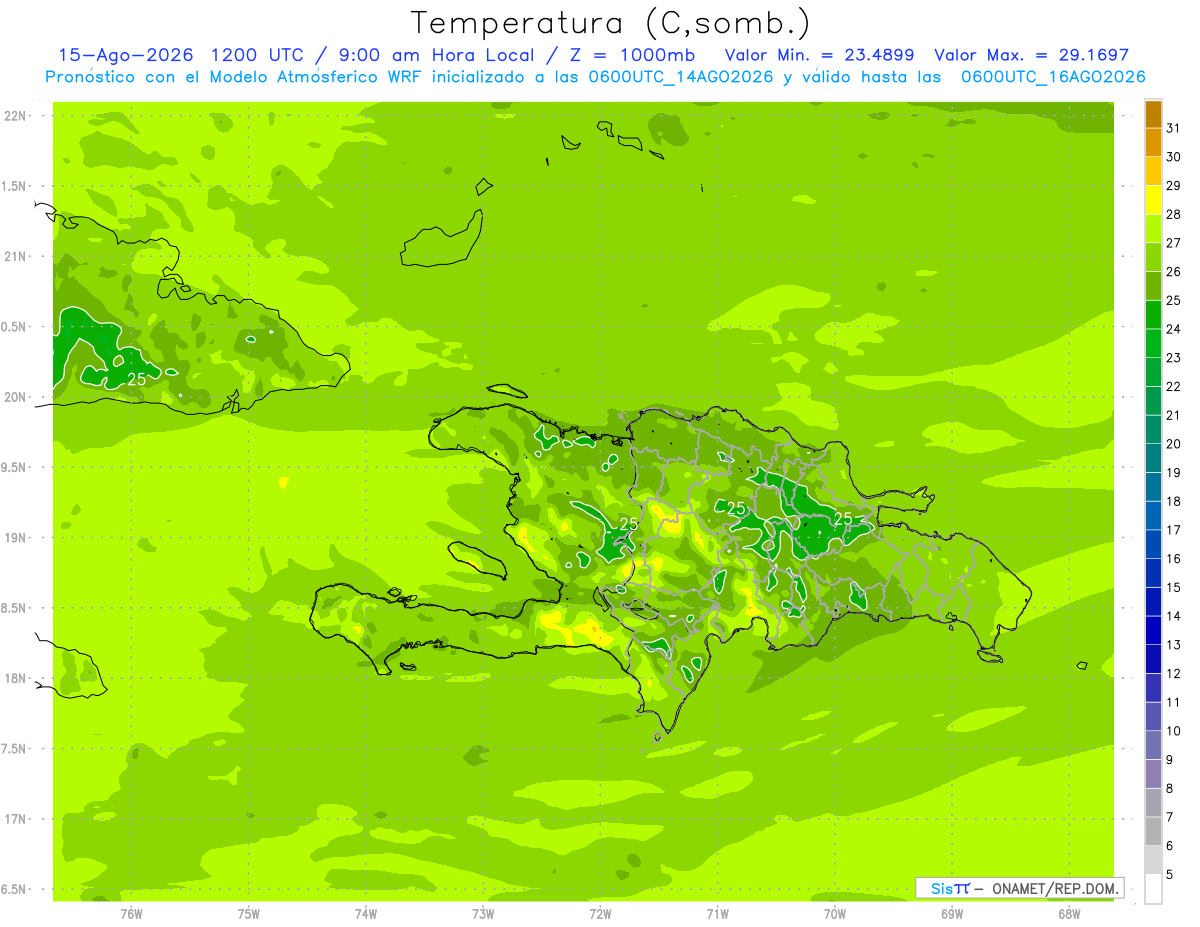Click the '18N' latitude label
This screenshot has width=1200, height=927.
(x=16, y=678)
